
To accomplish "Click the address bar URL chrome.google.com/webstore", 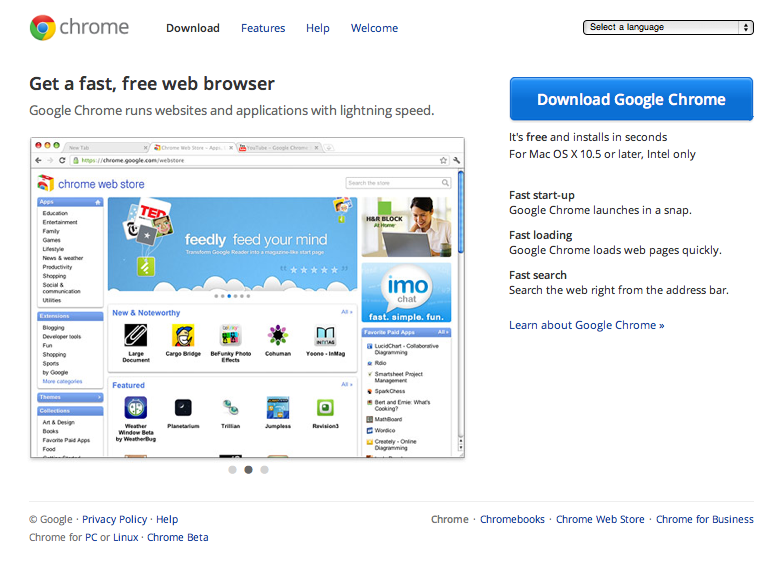I will 133,160.
